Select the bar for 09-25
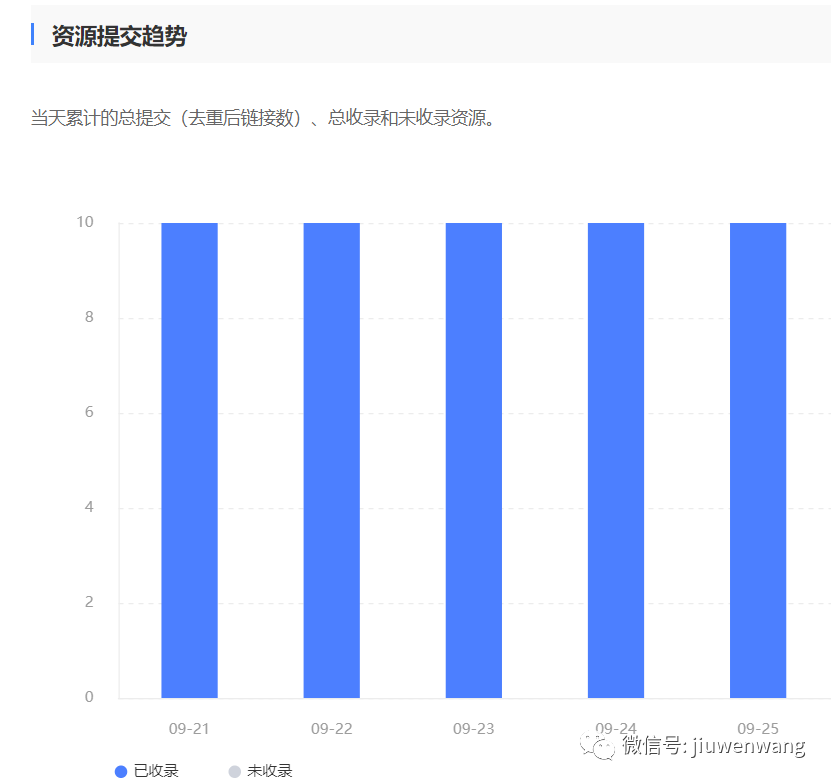Screen dimensions: 831x784 [x=757, y=460]
